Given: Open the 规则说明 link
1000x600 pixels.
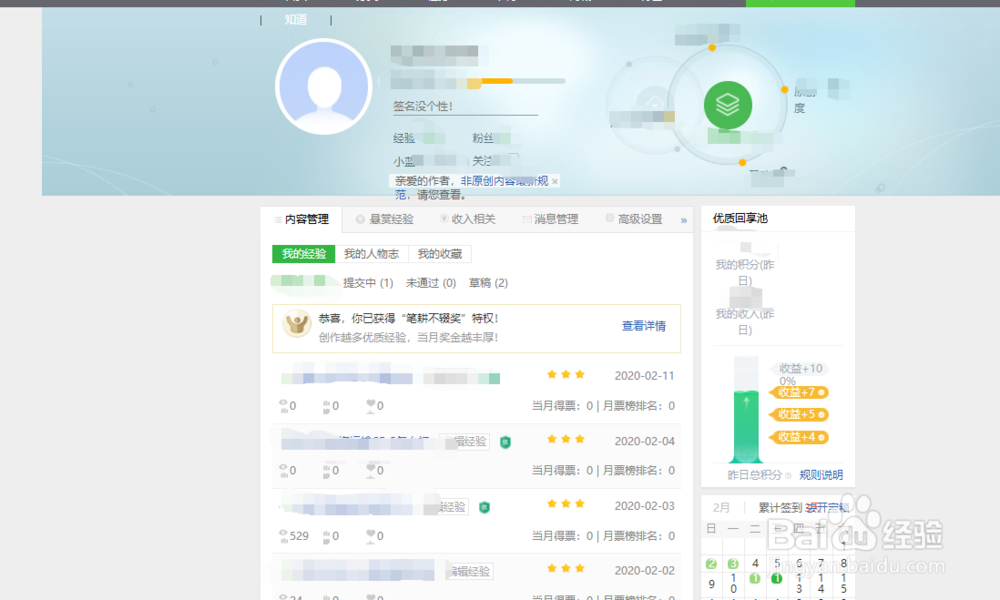Looking at the screenshot, I should click(824, 475).
